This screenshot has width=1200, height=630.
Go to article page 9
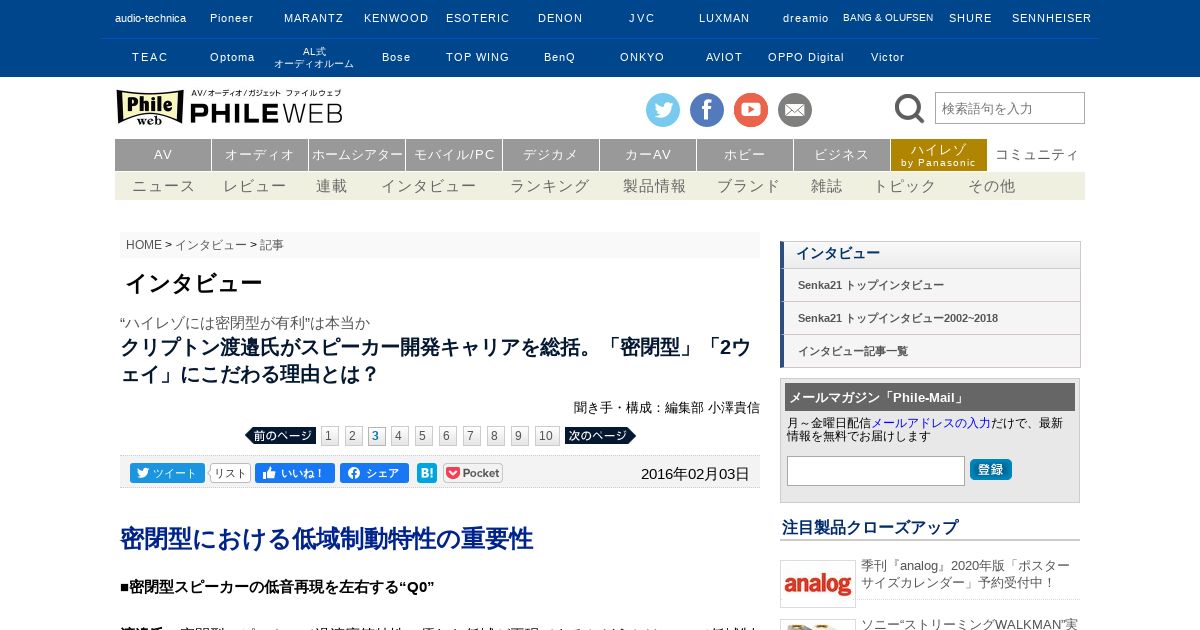pyautogui.click(x=520, y=436)
